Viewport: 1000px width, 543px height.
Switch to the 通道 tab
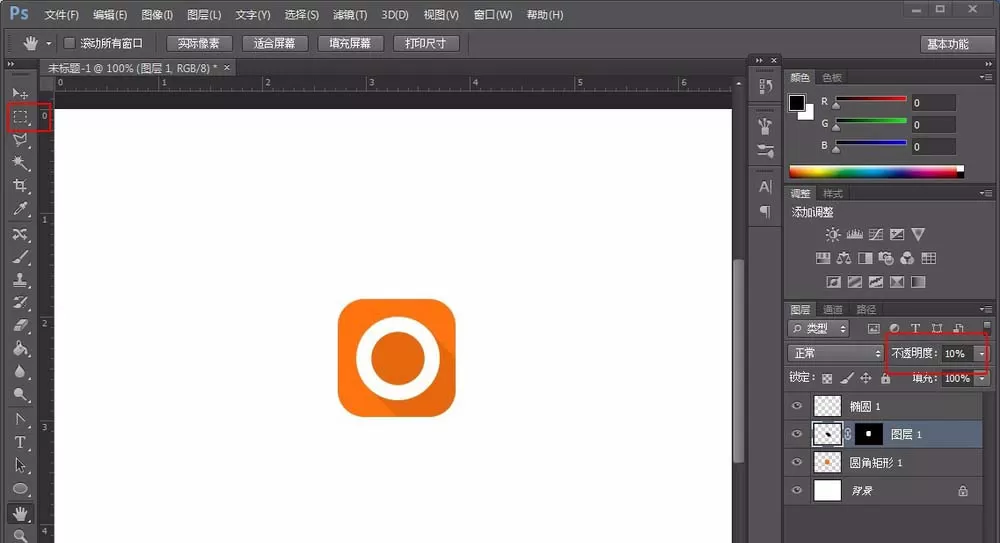[x=833, y=309]
